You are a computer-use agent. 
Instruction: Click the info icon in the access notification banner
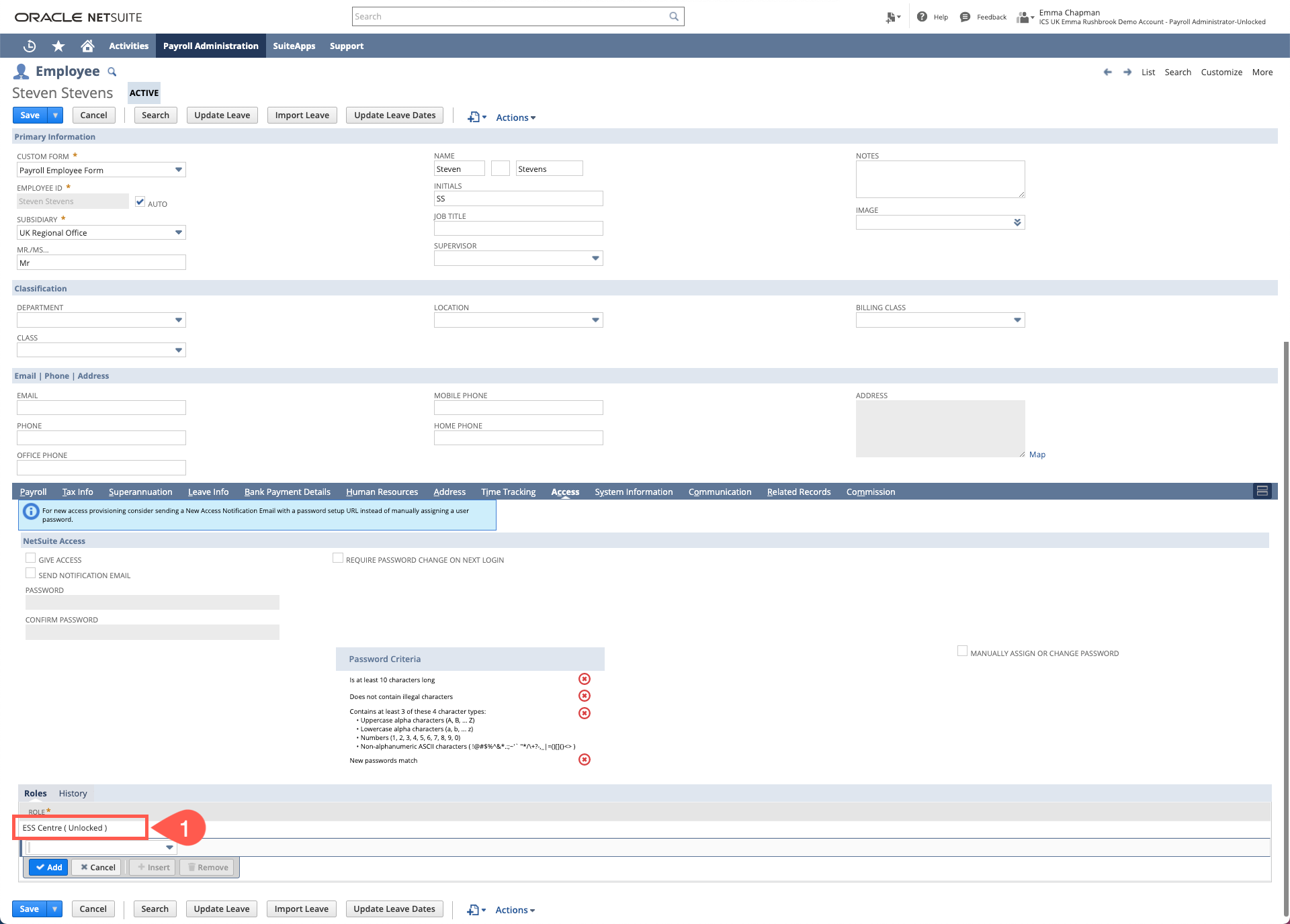(x=32, y=512)
